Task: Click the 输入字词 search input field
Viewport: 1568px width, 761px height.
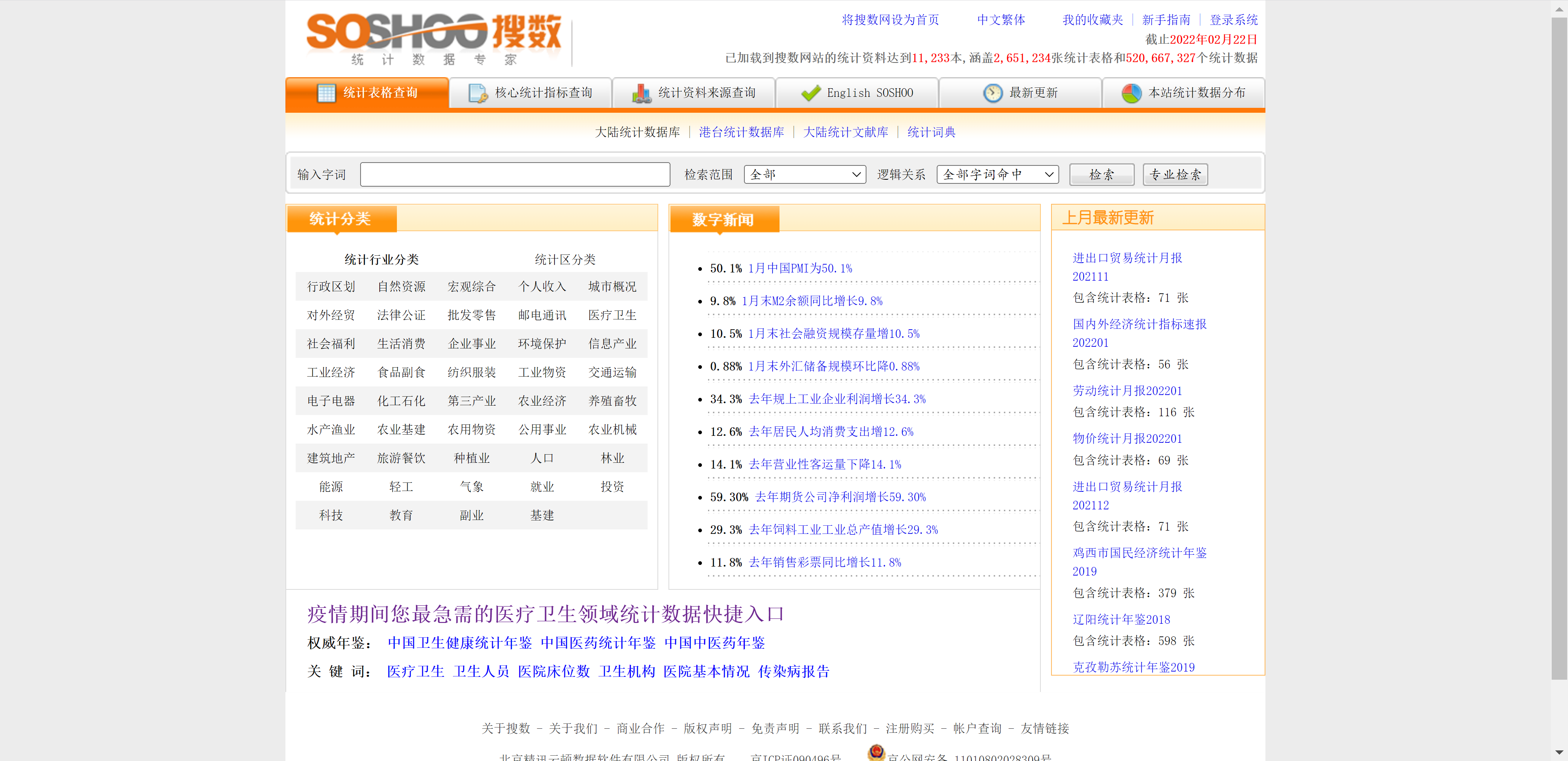Action: 514,175
